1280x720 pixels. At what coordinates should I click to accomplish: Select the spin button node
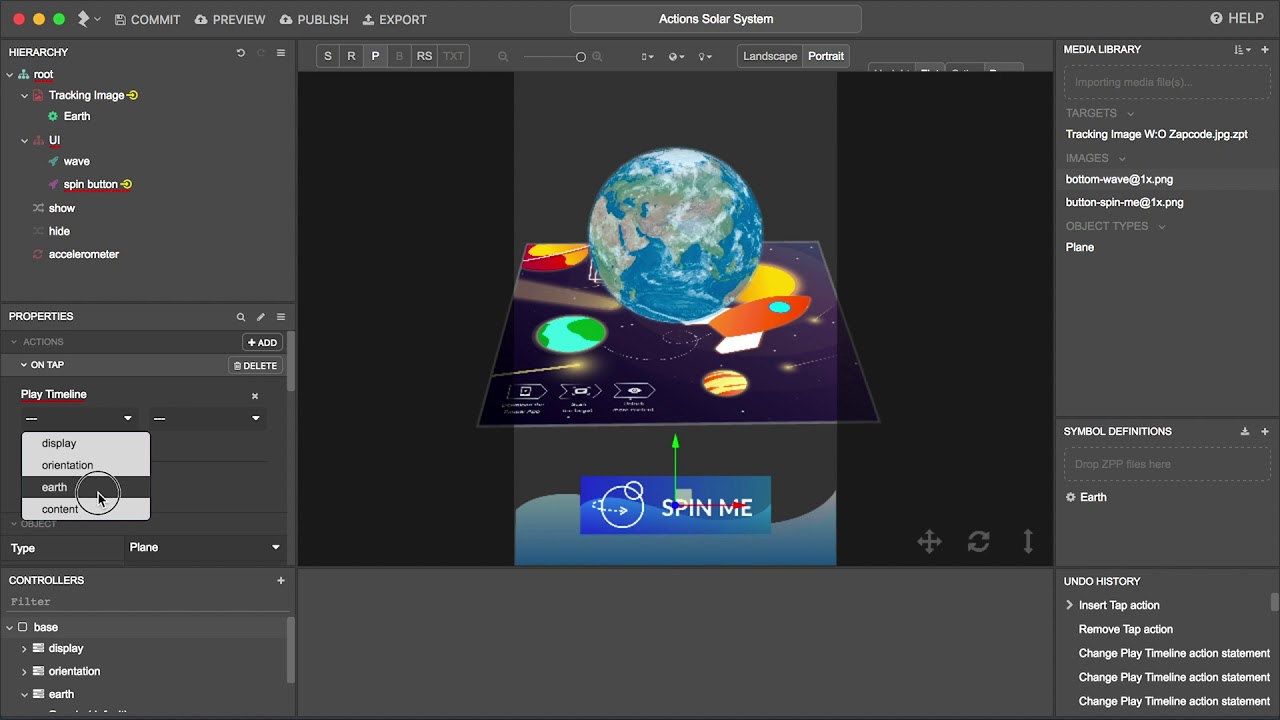91,184
